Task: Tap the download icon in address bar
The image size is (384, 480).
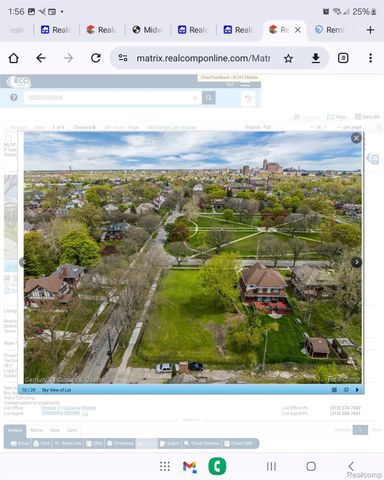Action: pos(315,58)
